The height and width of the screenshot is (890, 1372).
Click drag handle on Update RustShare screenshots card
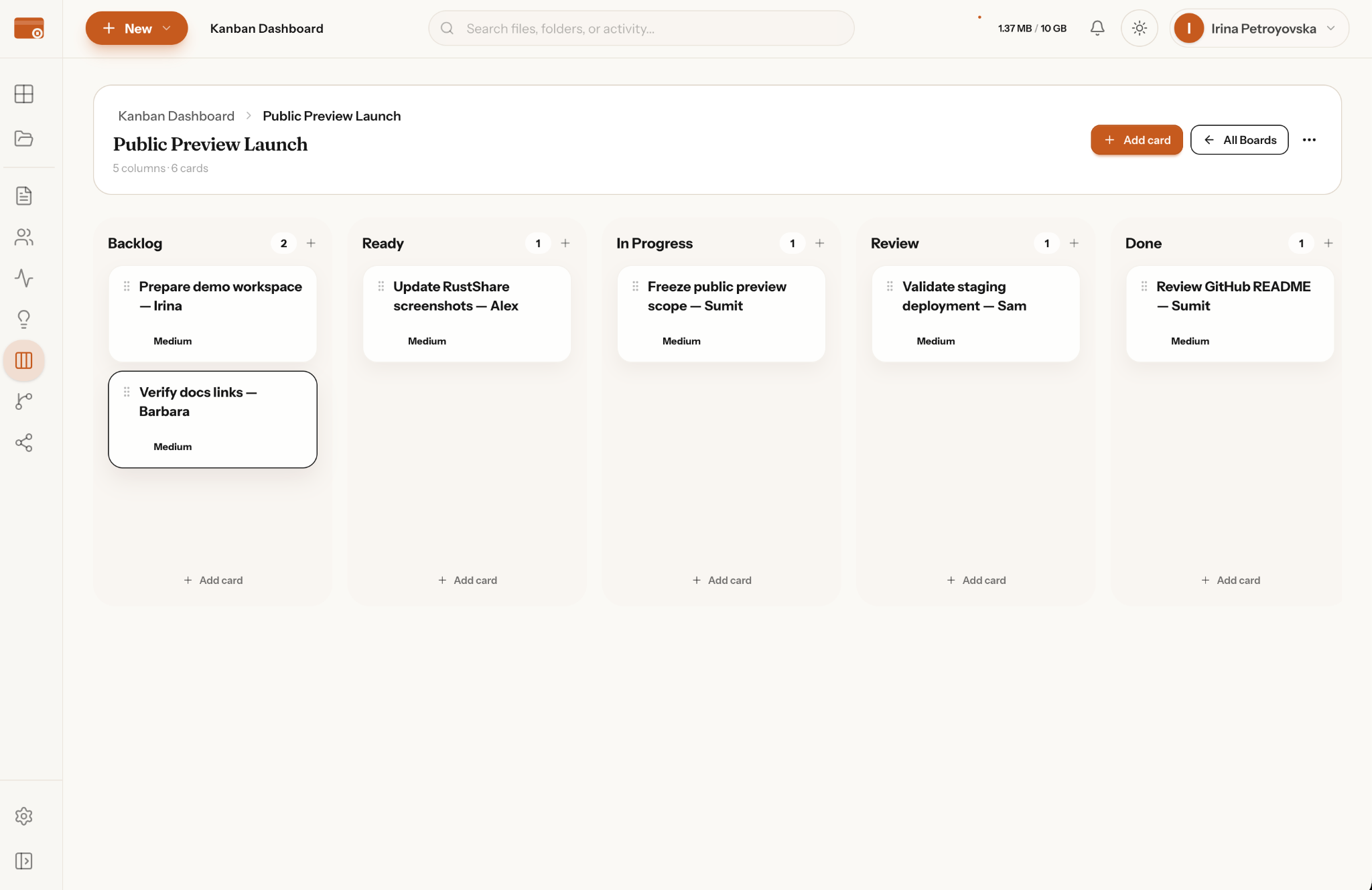click(381, 287)
